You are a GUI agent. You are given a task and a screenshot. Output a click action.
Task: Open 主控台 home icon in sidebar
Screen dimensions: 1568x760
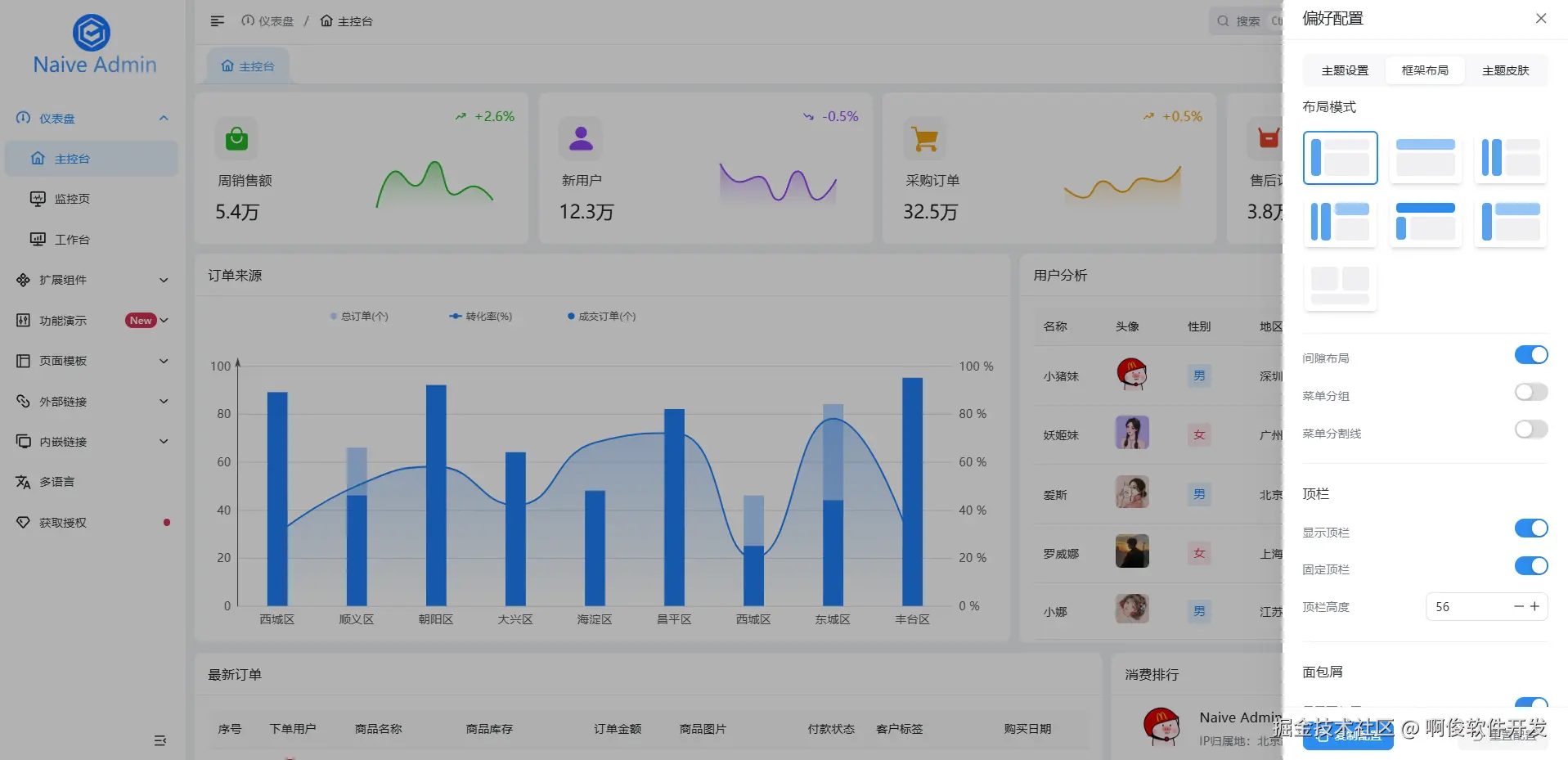[x=38, y=158]
